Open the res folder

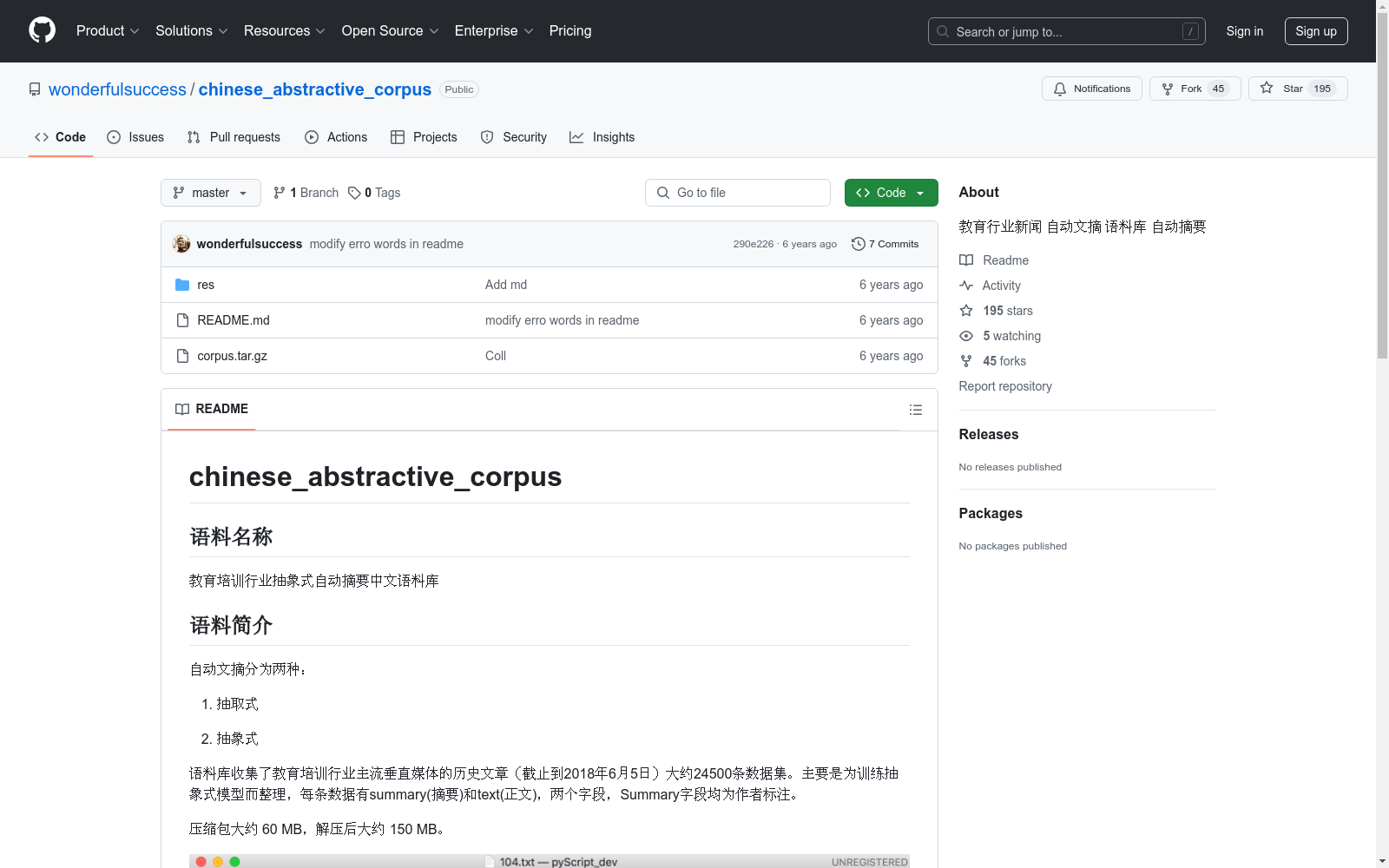206,285
